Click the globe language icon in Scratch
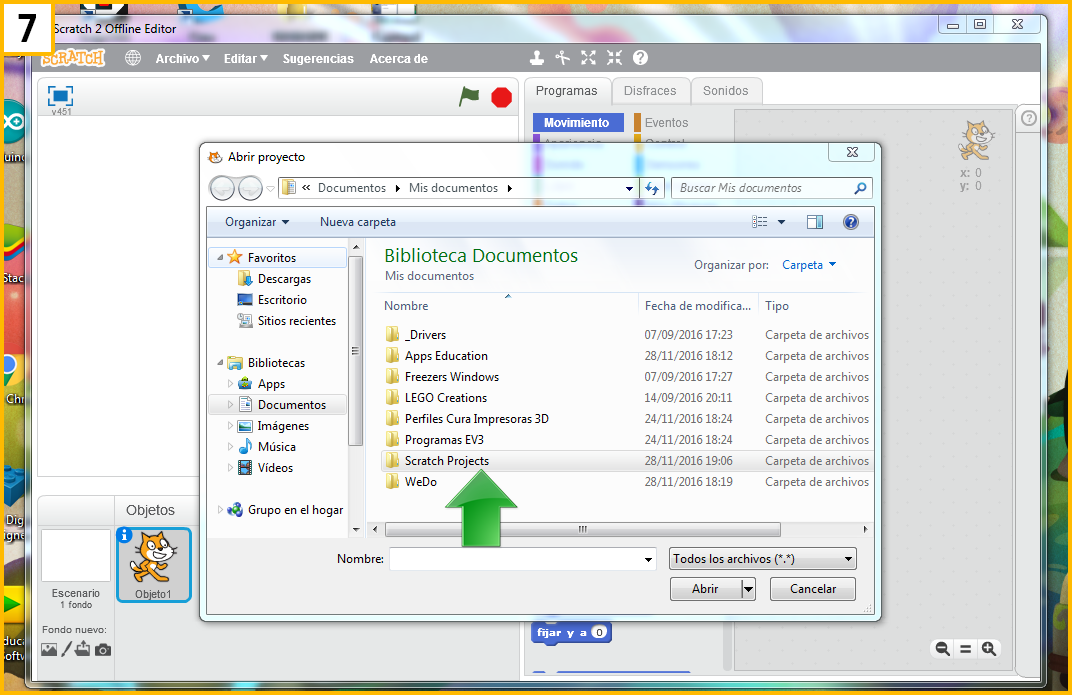Image resolution: width=1072 pixels, height=695 pixels. [133, 58]
